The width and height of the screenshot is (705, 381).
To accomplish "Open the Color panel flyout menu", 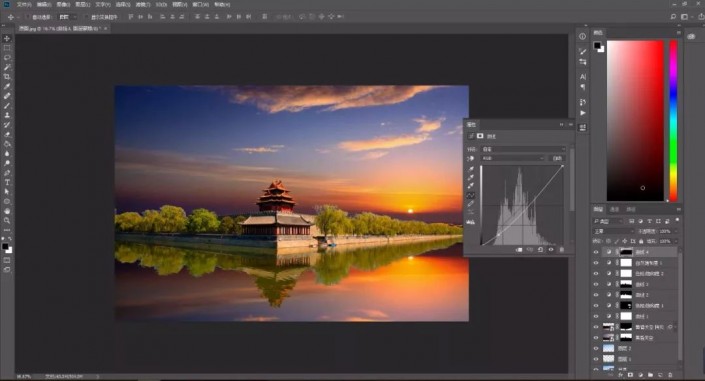I will point(678,33).
